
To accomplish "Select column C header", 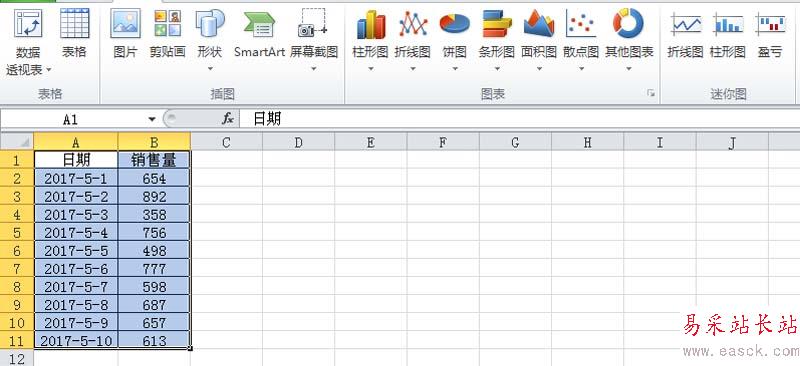I will [x=227, y=142].
